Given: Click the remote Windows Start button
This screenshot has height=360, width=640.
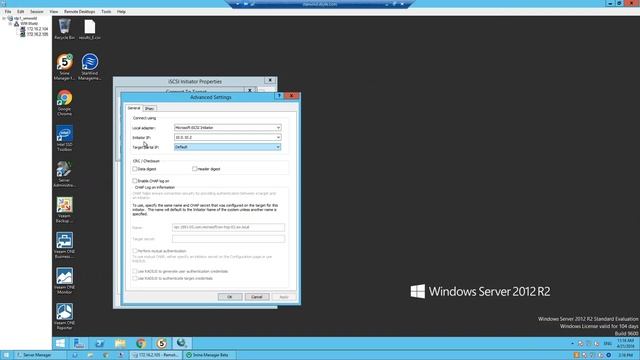Looking at the screenshot, I should click(60, 343).
